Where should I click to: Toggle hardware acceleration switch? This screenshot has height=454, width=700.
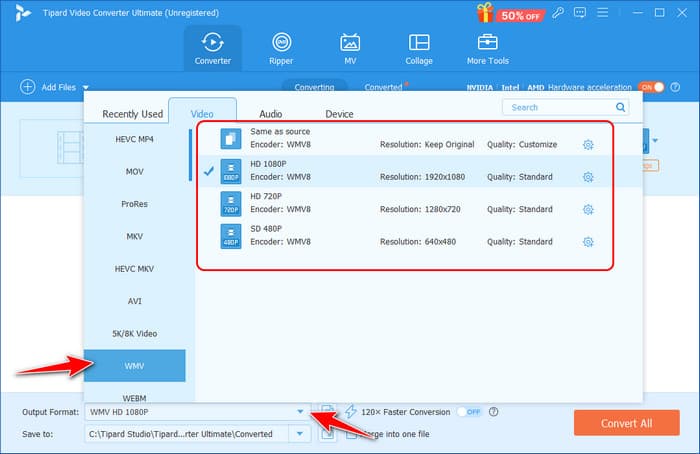(x=651, y=88)
